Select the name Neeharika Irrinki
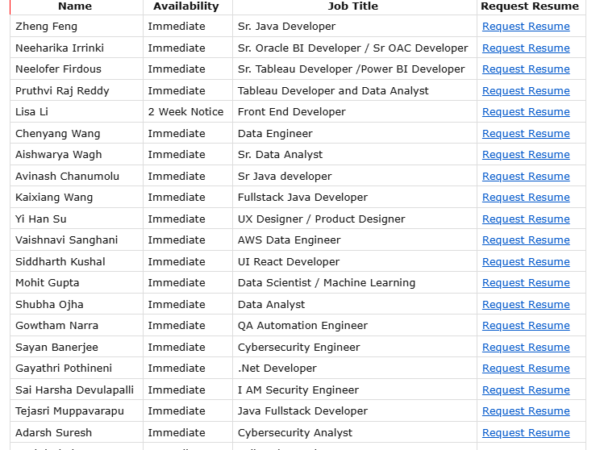Screen dimensions: 600x450 pyautogui.click(x=60, y=48)
